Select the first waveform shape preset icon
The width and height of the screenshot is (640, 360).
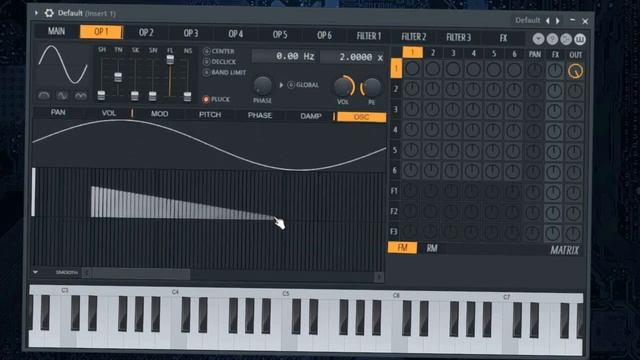[44, 96]
